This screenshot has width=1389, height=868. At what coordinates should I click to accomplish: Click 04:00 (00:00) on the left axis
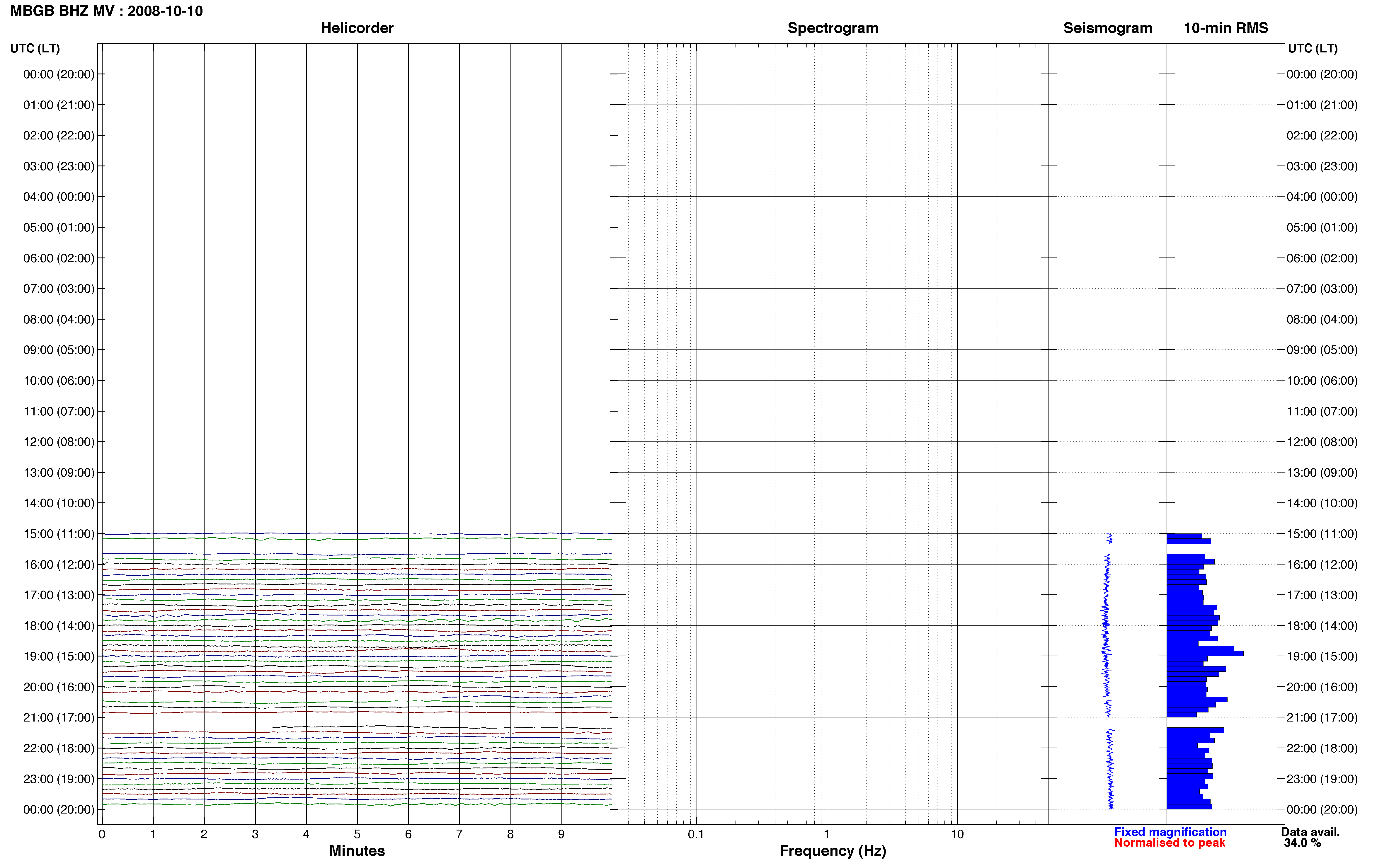[59, 197]
